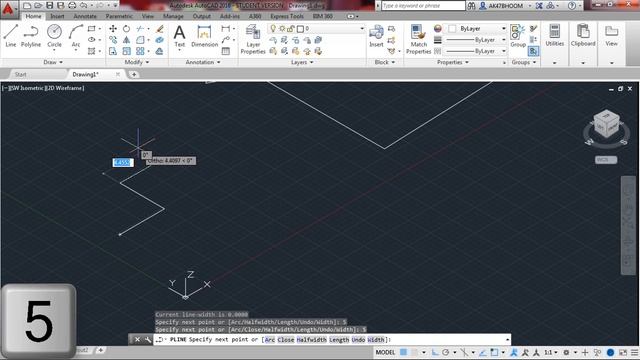Expand the Draw panel dropdown
Image resolution: width=640 pixels, height=360 pixels.
tap(53, 62)
